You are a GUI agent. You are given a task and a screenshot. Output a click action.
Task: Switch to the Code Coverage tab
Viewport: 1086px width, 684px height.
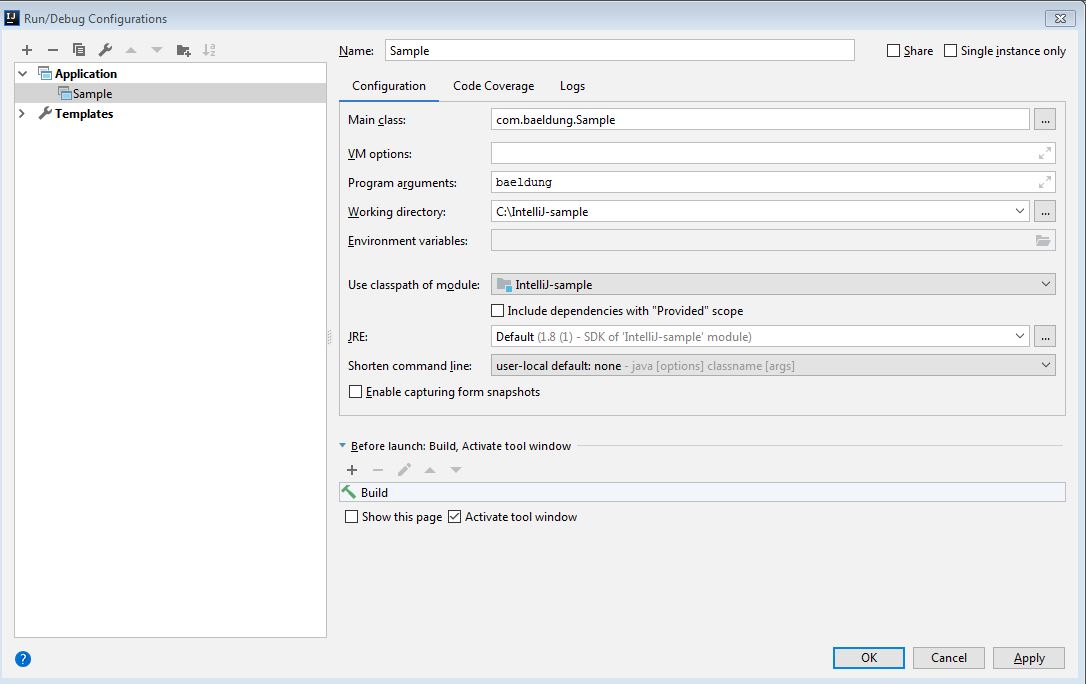click(493, 86)
